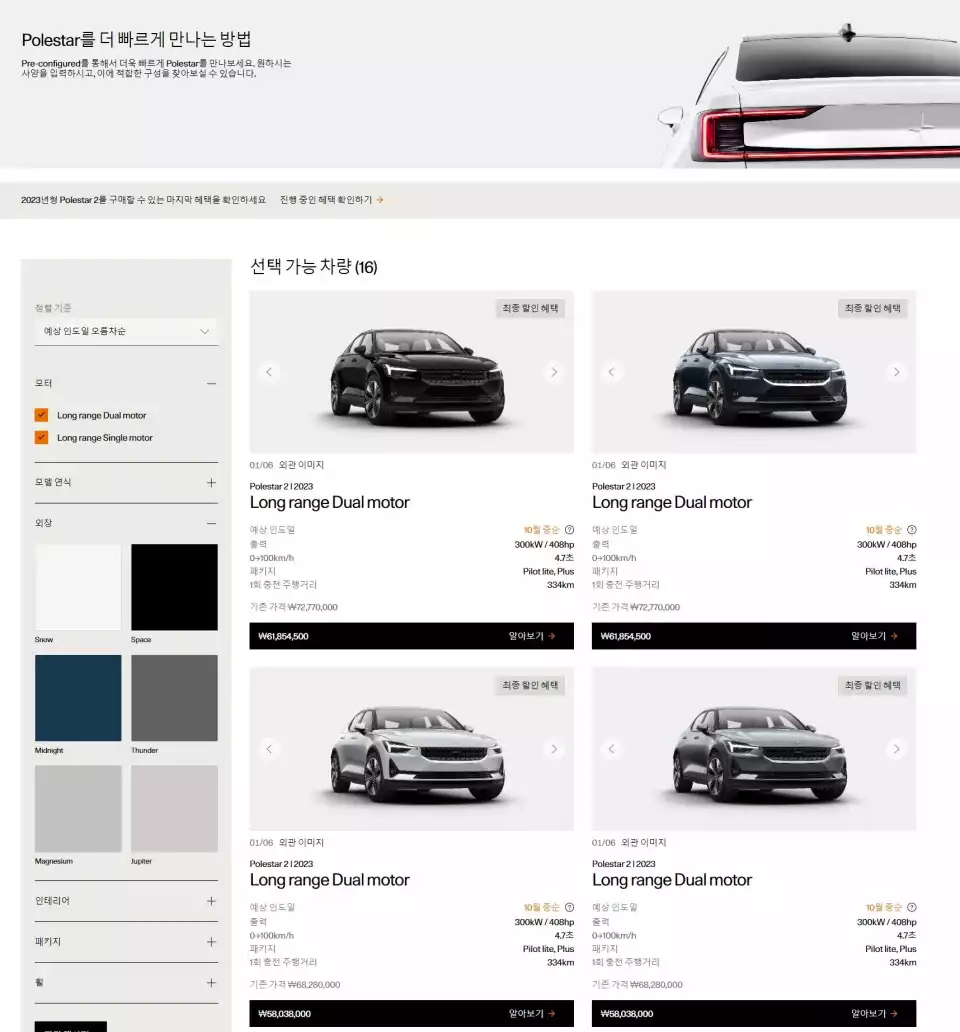The image size is (960, 1032).
Task: Open delivery date info icon on blue car card
Action: coord(912,530)
